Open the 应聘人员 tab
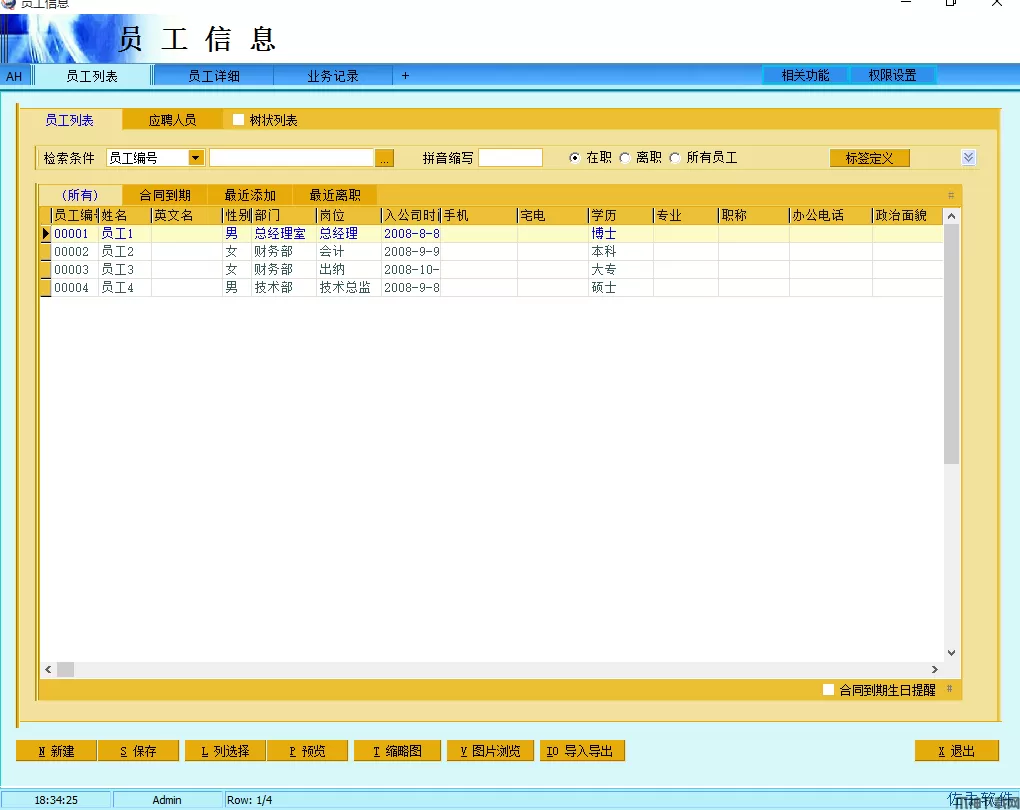The height and width of the screenshot is (810, 1020). (172, 120)
